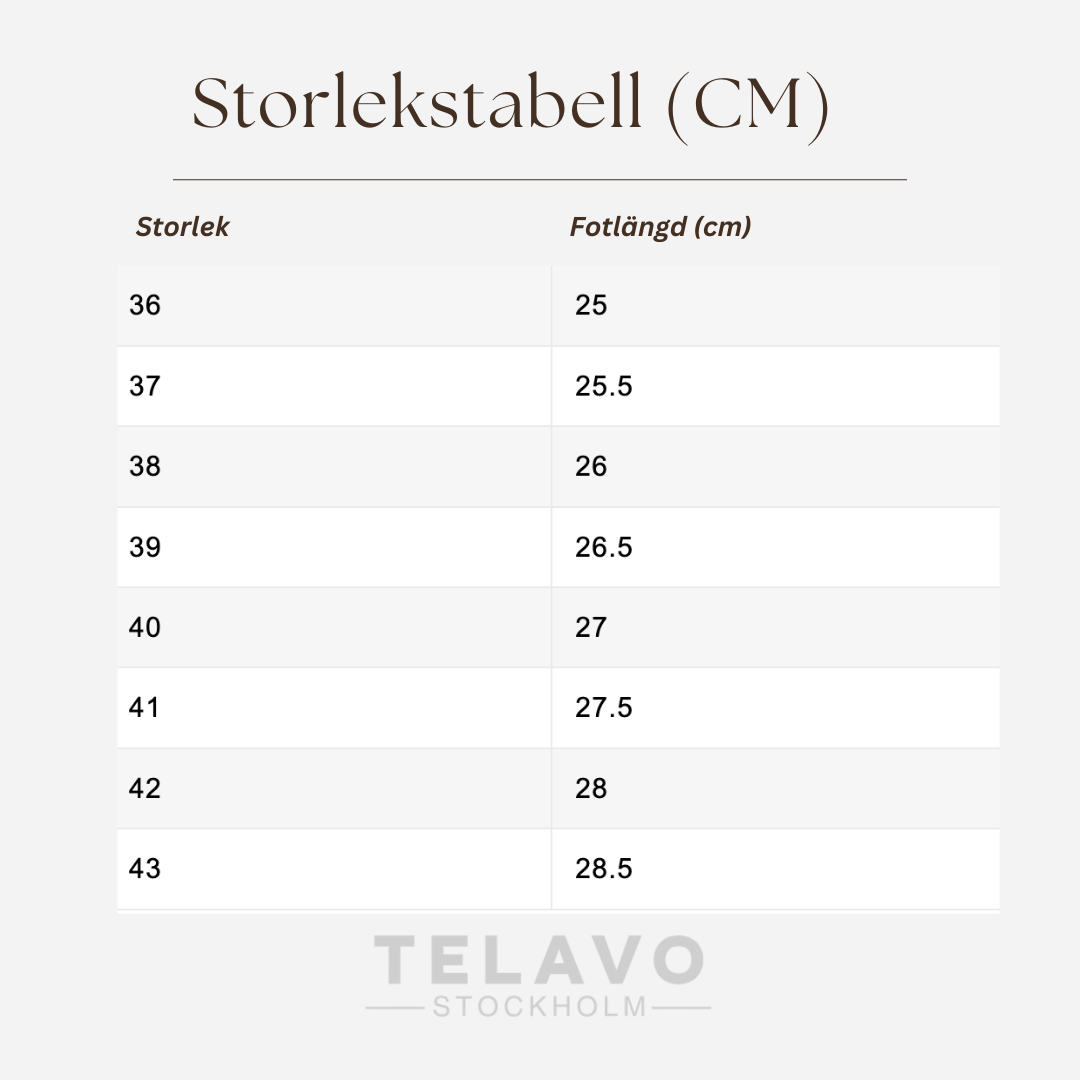The height and width of the screenshot is (1080, 1080).
Task: Select the 25.5 foot length cell
Action: point(603,386)
